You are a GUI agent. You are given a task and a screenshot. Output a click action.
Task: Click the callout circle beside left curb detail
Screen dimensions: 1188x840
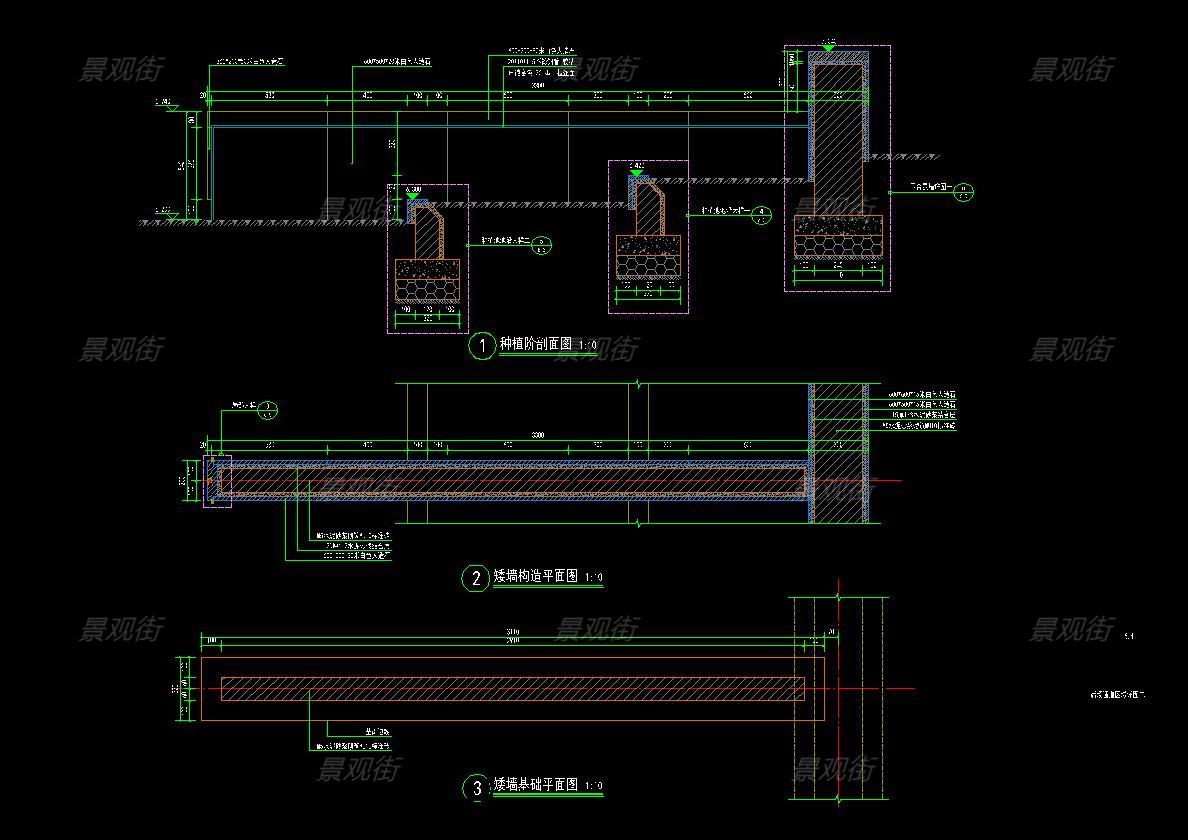point(541,243)
